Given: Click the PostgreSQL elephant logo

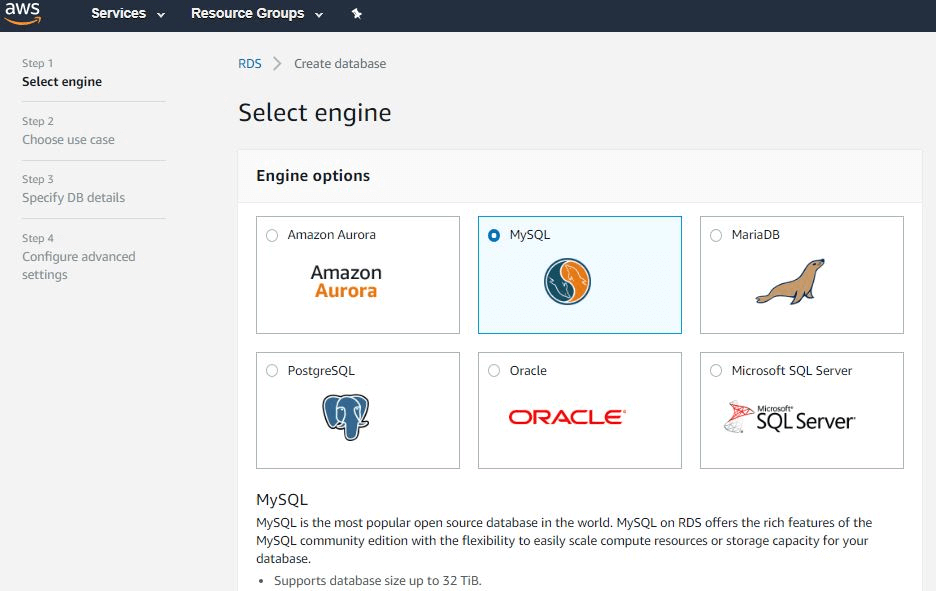Looking at the screenshot, I should [x=346, y=417].
